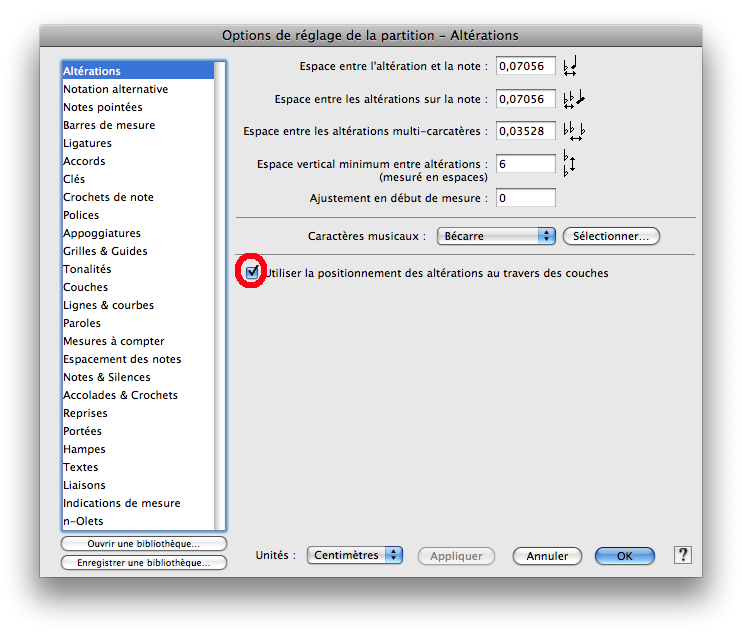Click the Sélectionner... button
This screenshot has height=632, width=742.
(611, 236)
